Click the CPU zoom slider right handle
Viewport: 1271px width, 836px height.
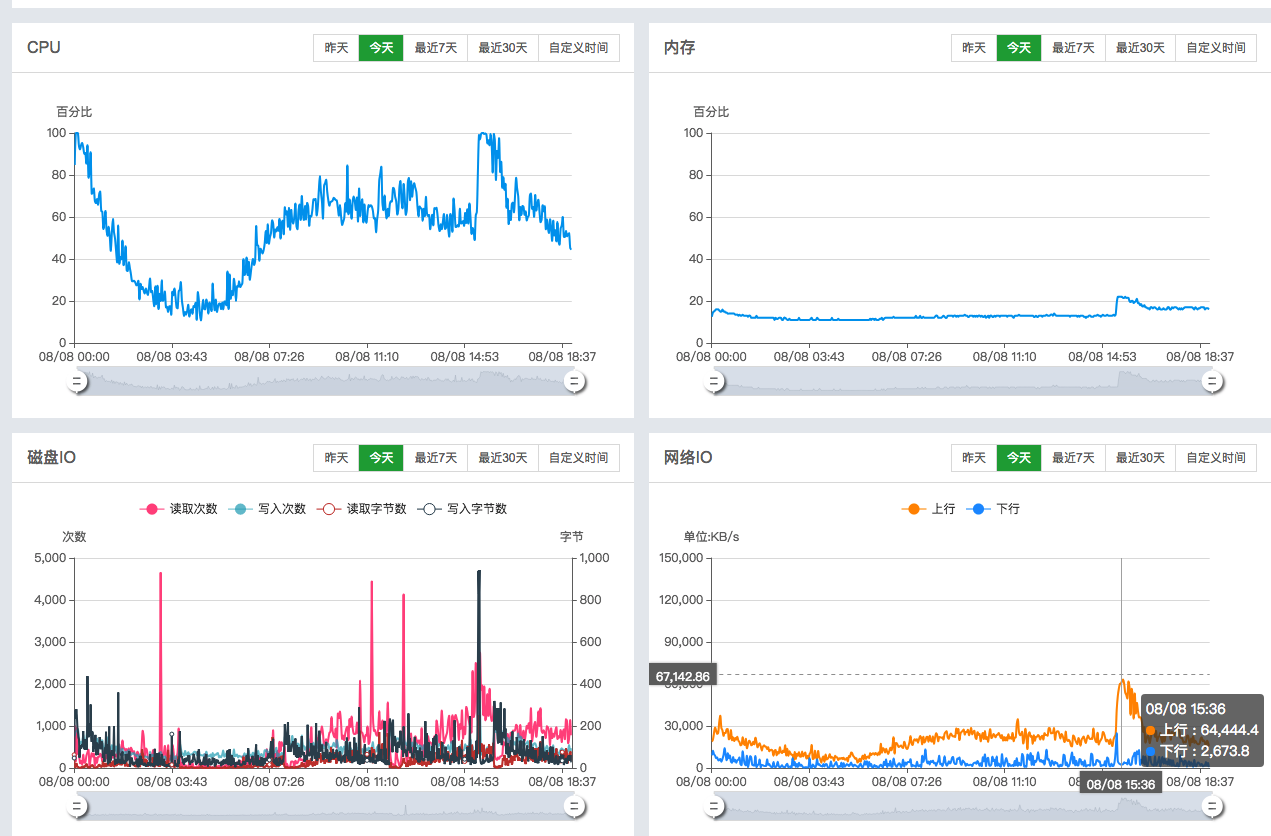(x=574, y=381)
